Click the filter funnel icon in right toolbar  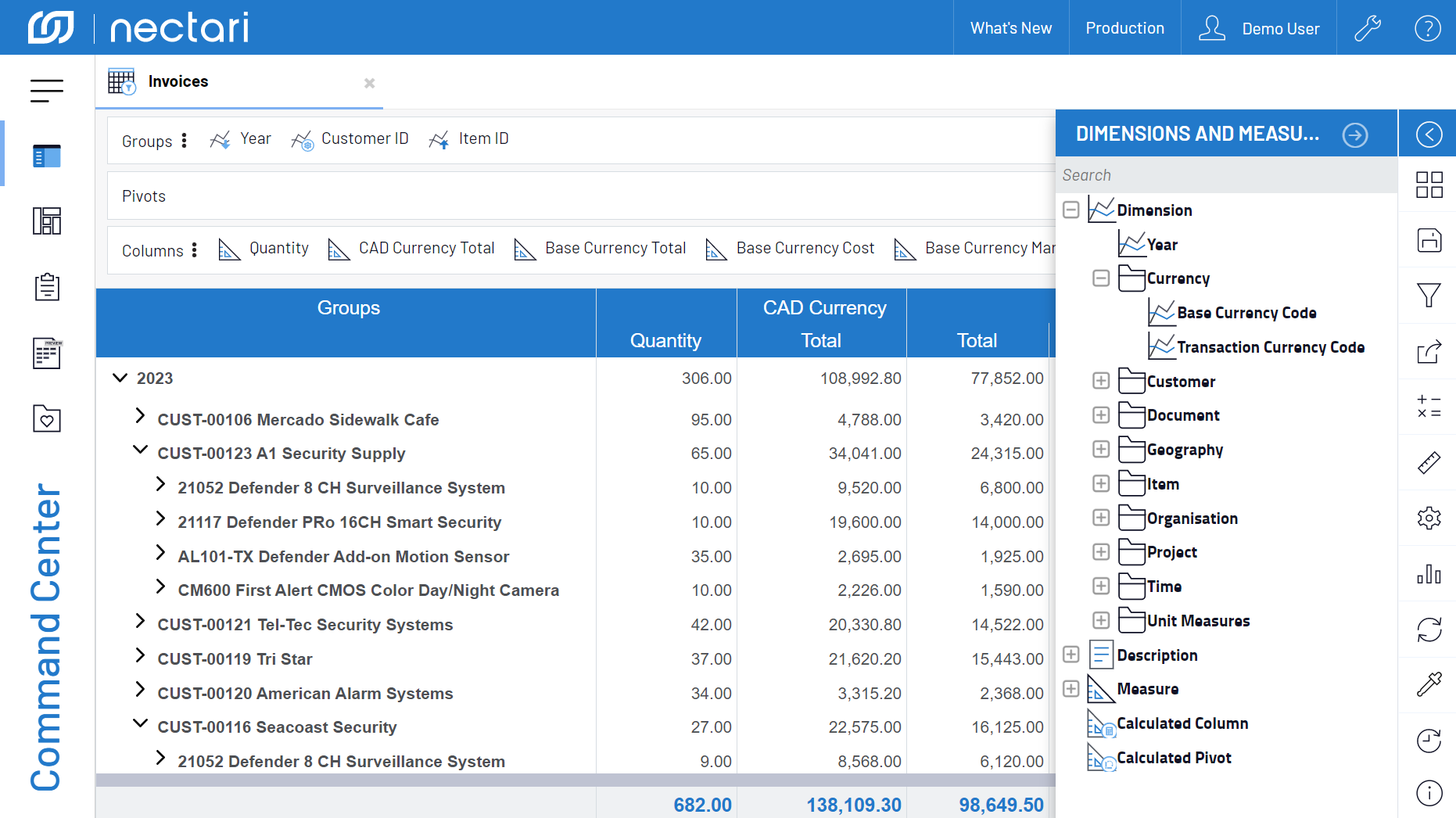point(1429,296)
